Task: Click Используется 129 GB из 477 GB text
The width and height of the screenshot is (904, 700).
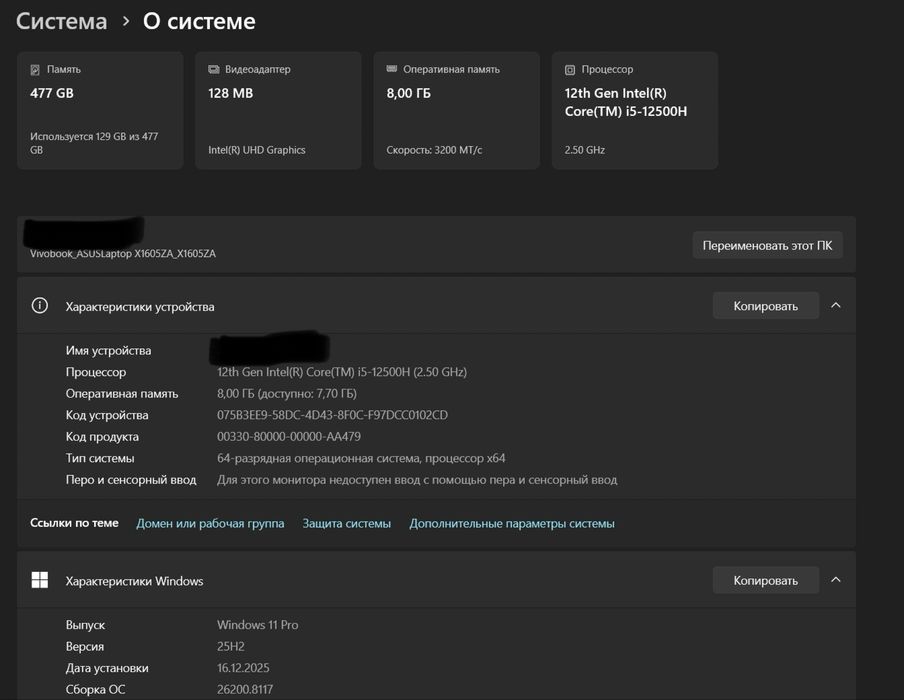Action: pyautogui.click(x=94, y=143)
